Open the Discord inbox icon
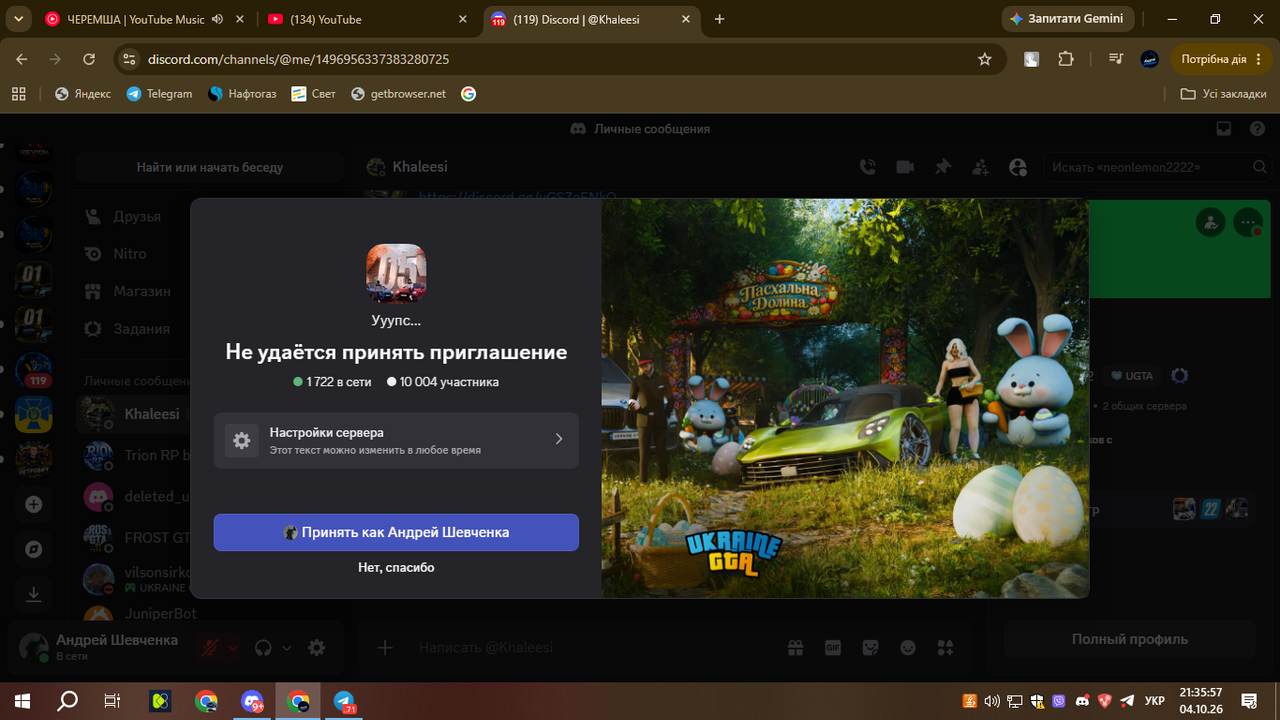Image resolution: width=1280 pixels, height=720 pixels. coord(1223,128)
